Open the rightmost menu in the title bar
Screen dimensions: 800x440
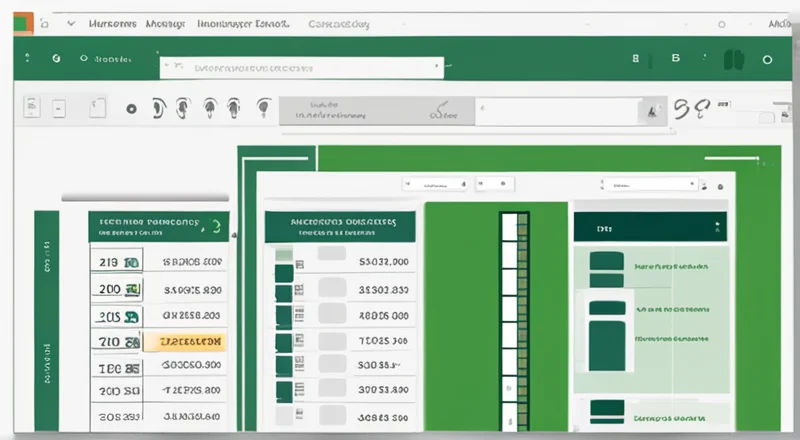783,21
